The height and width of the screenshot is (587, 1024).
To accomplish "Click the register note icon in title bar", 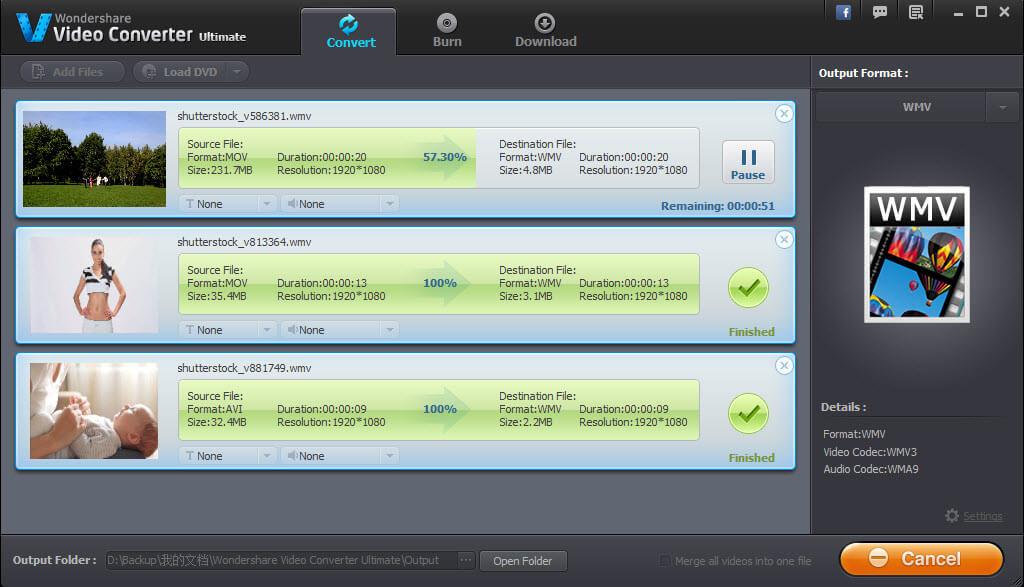I will [916, 12].
